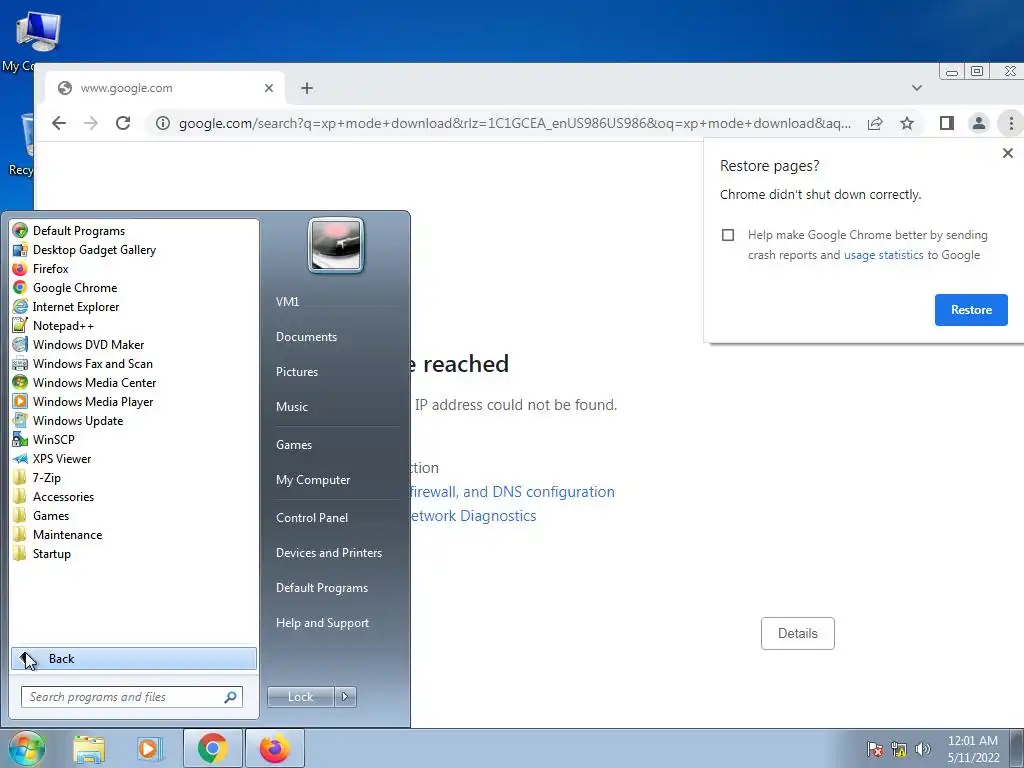The width and height of the screenshot is (1024, 768).
Task: Open Default Programs in the right pane
Action: [x=321, y=588]
